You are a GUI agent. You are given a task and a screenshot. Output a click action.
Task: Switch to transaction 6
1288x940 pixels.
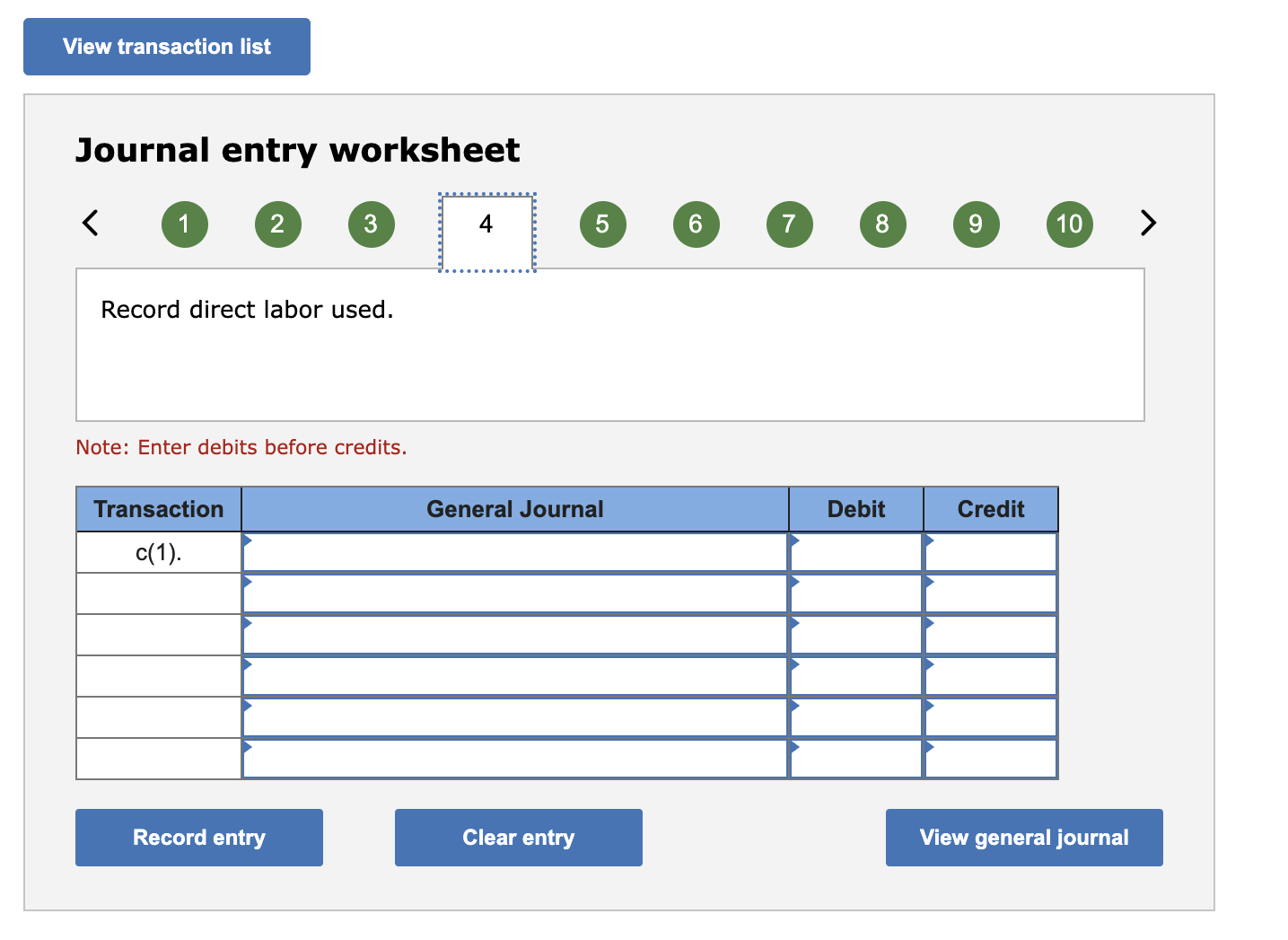(x=696, y=224)
